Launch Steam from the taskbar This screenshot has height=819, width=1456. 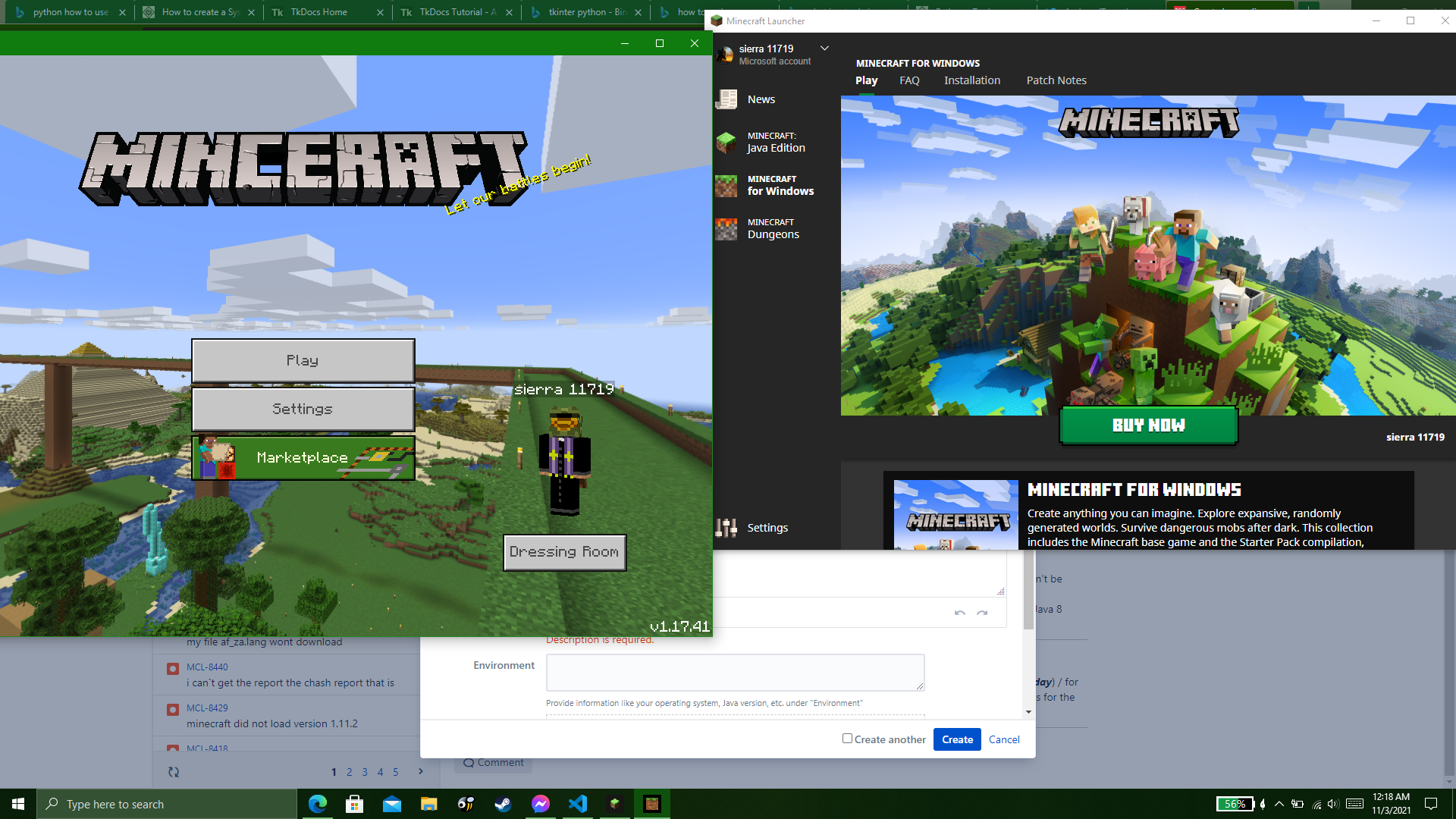[503, 804]
